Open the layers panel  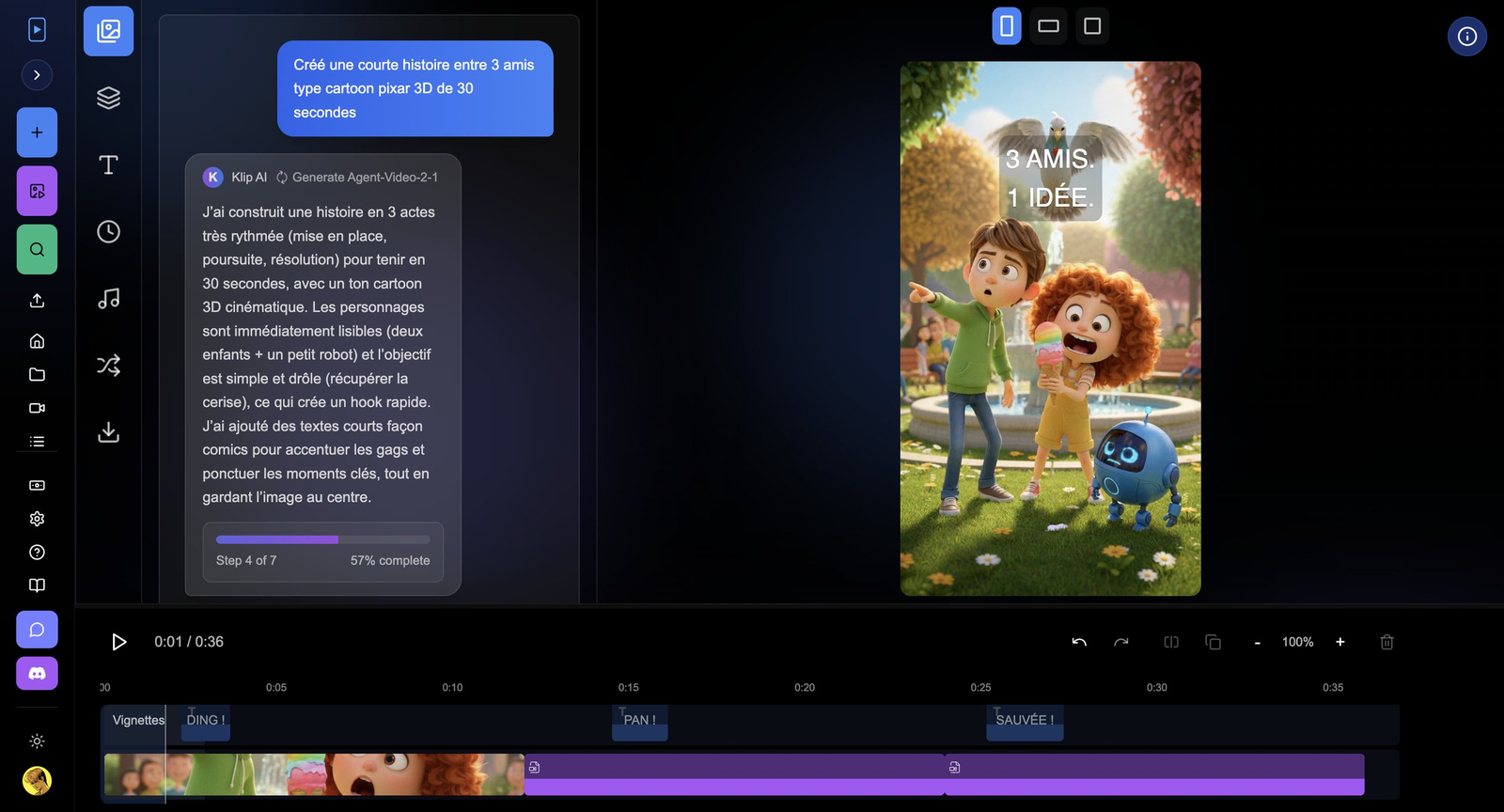tap(108, 98)
